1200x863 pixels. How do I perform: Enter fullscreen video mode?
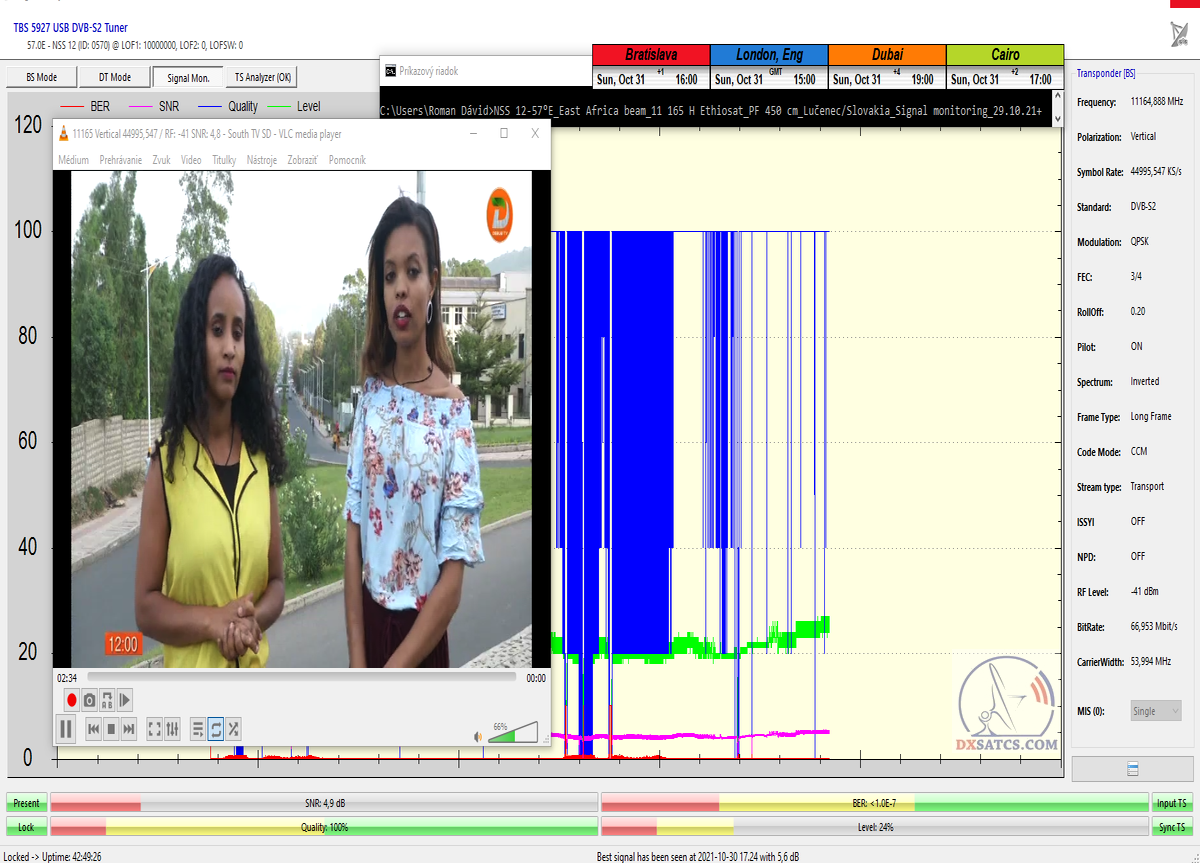click(x=154, y=730)
